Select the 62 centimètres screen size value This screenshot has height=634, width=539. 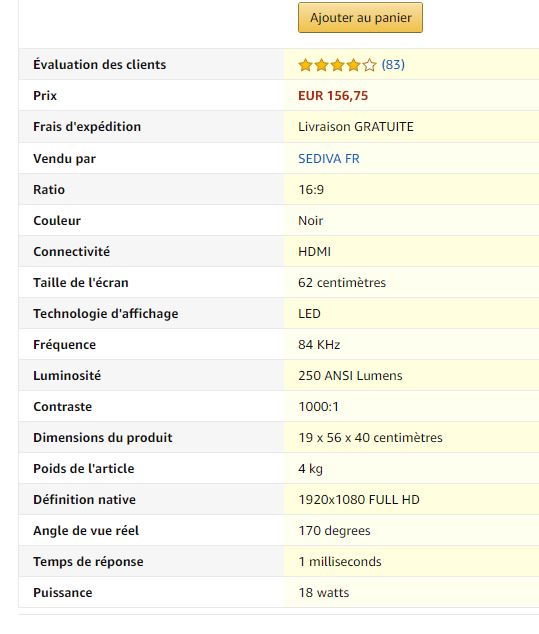(x=342, y=283)
